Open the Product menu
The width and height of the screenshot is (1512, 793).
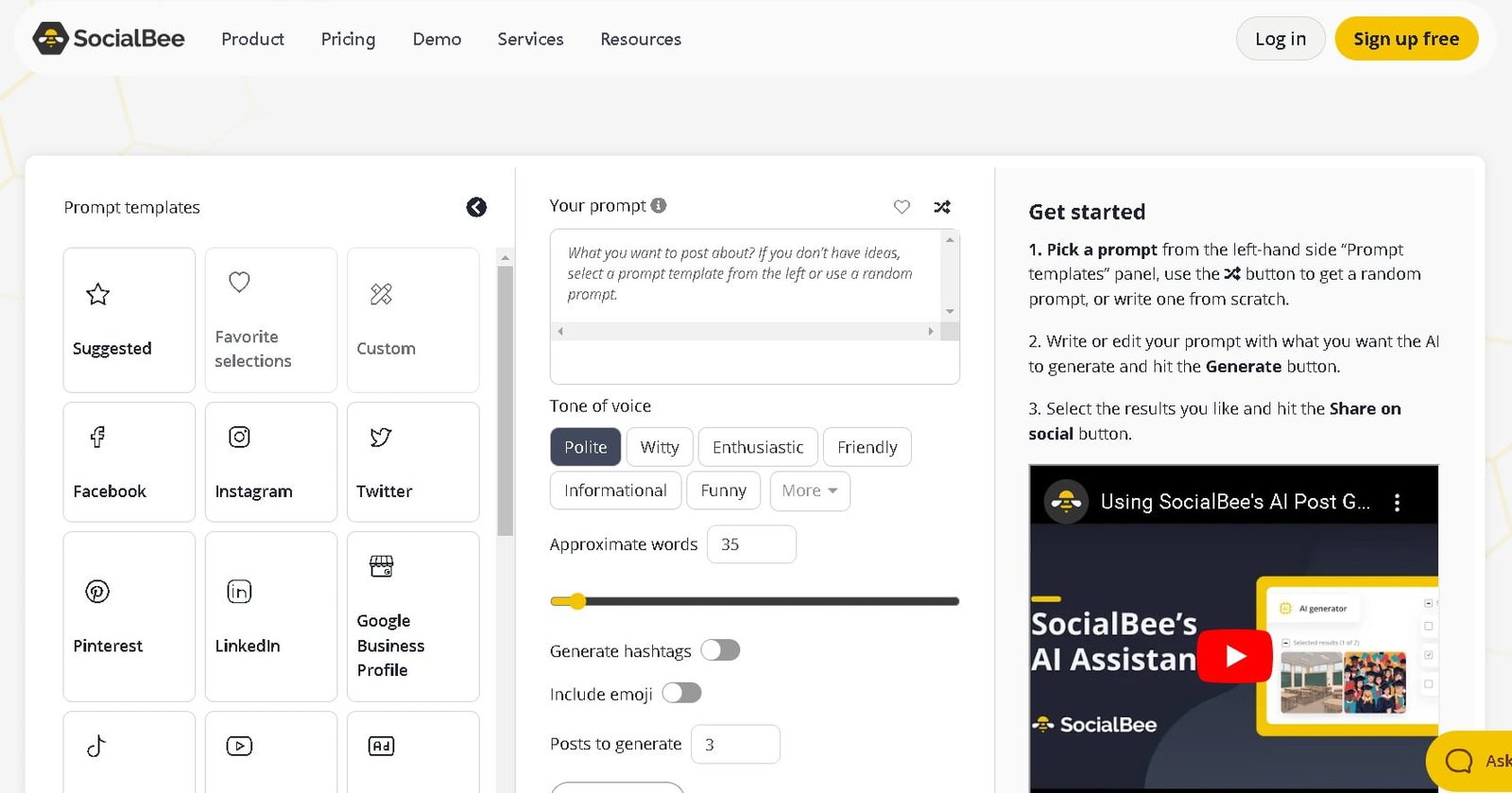(252, 39)
